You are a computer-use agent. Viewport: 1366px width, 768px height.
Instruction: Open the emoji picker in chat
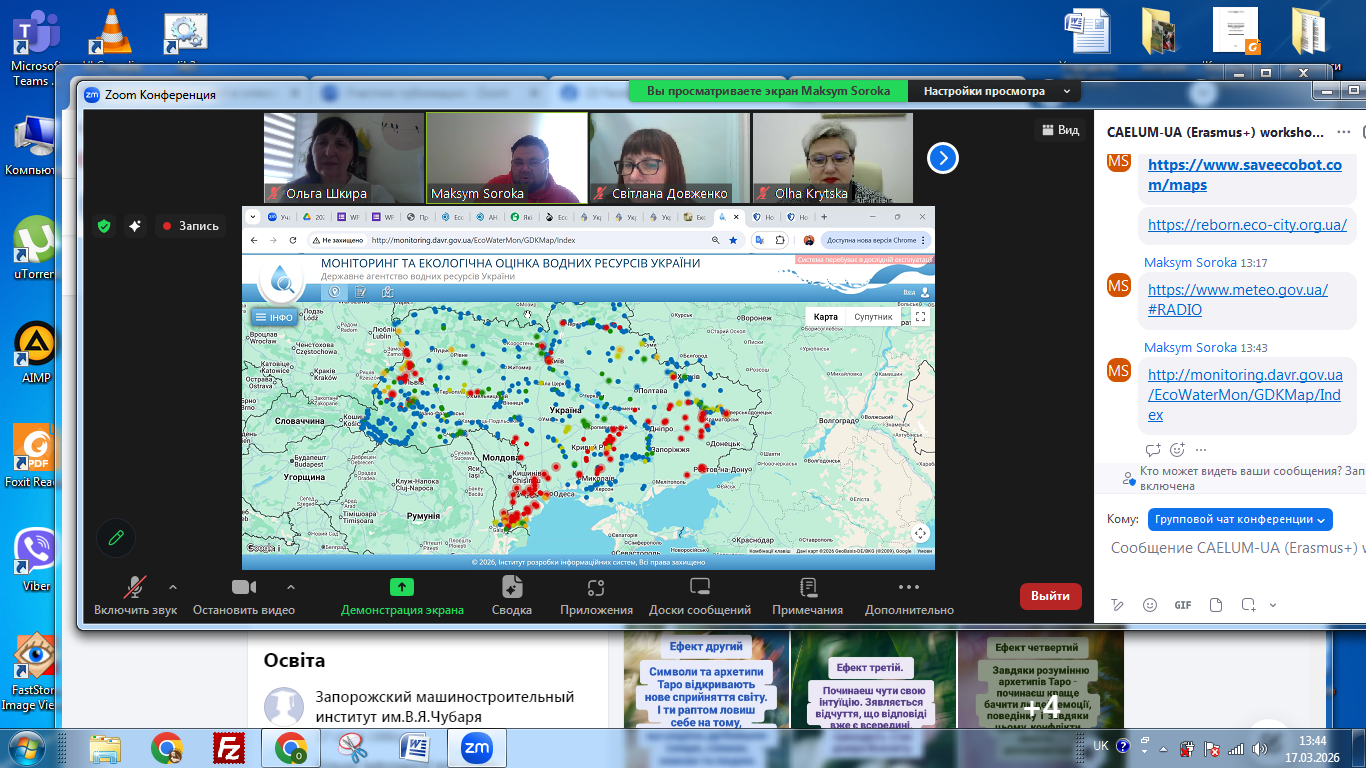1150,605
